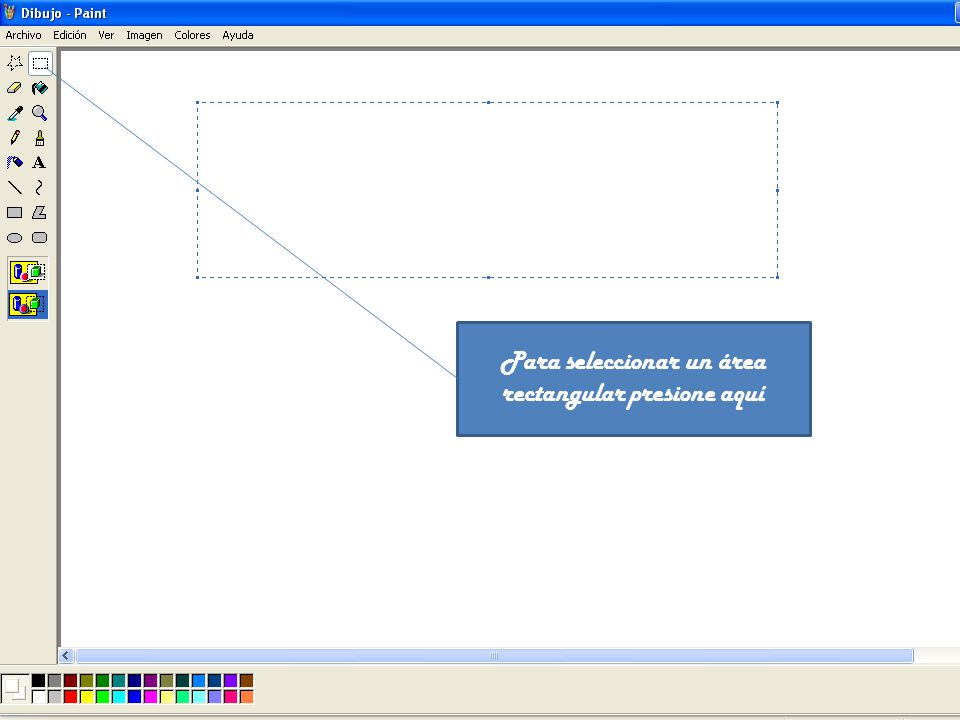Image resolution: width=960 pixels, height=720 pixels.
Task: Open the Colores menu
Action: [x=192, y=35]
